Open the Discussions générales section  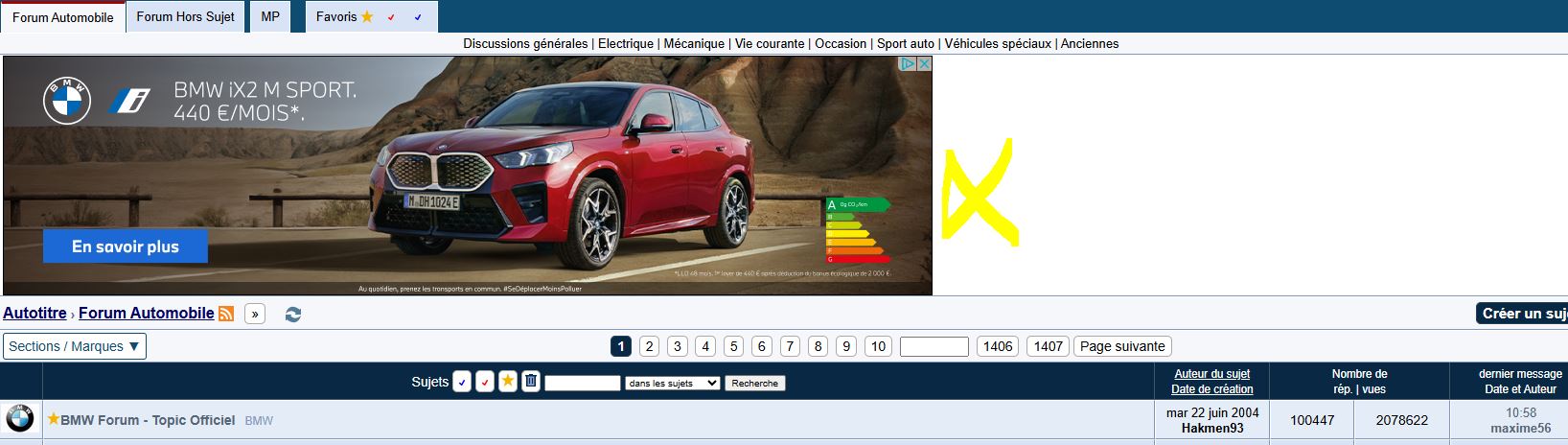[x=525, y=43]
